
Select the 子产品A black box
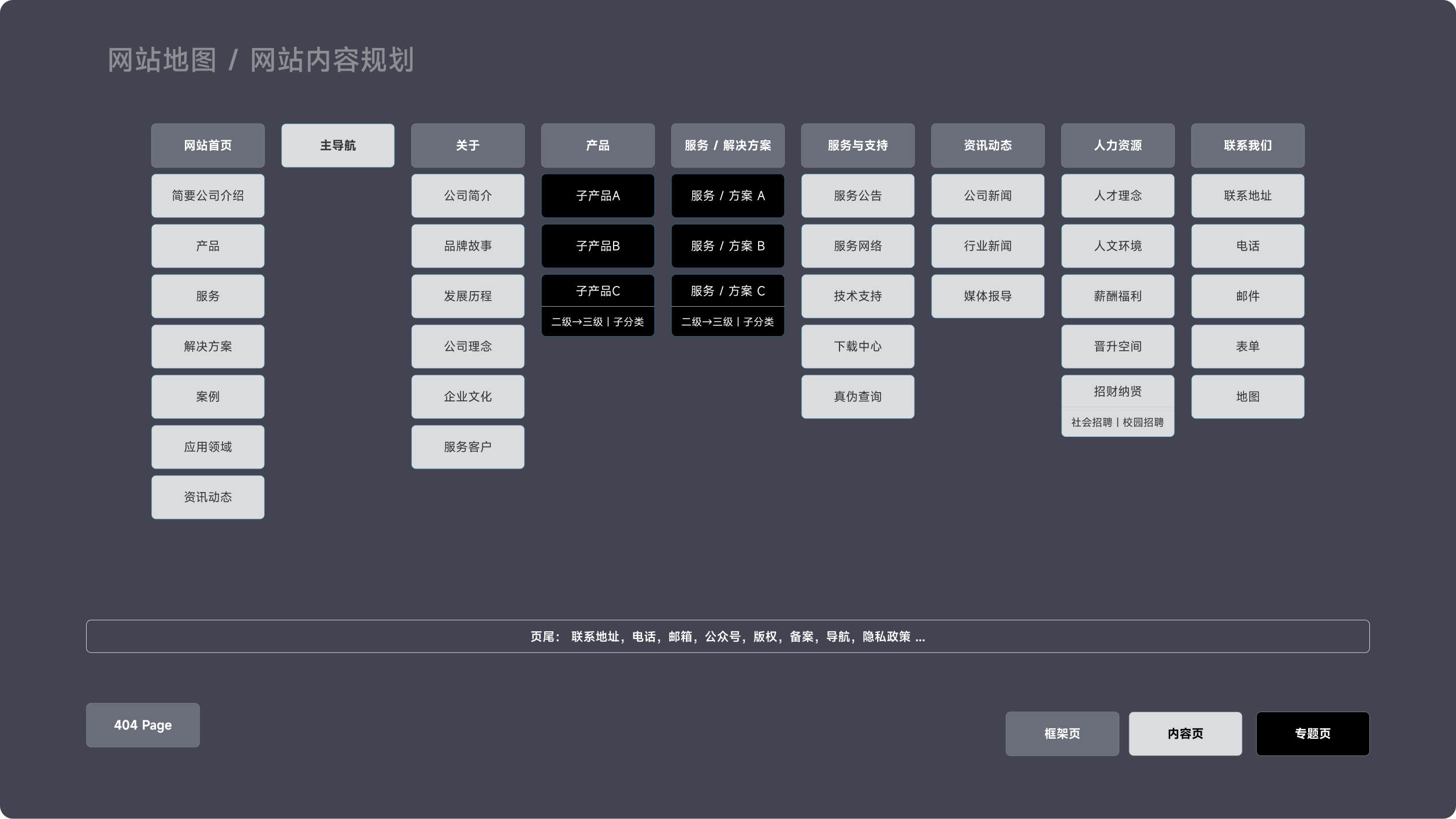[597, 196]
